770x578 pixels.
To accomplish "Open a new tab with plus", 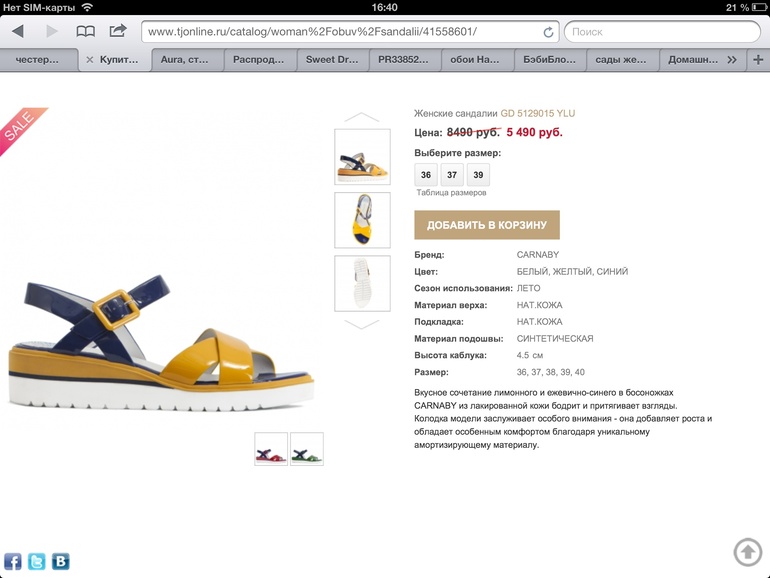I will [758, 60].
